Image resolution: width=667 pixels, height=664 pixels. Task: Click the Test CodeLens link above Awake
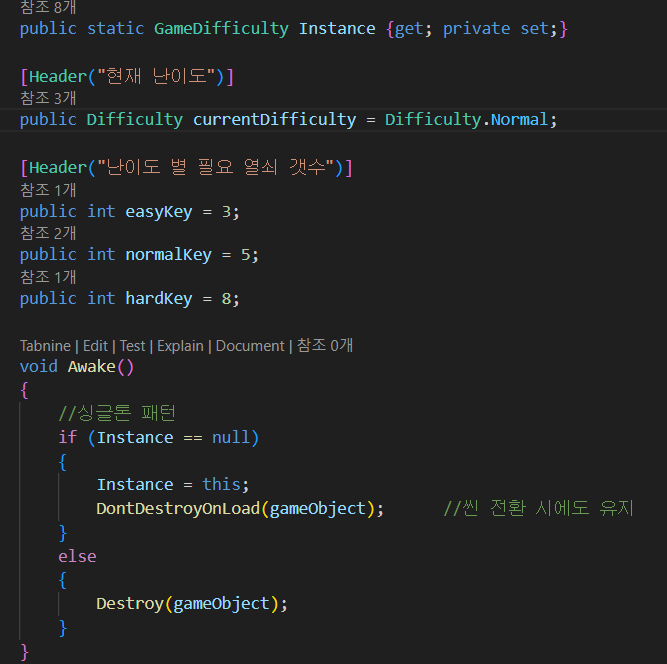tap(132, 346)
